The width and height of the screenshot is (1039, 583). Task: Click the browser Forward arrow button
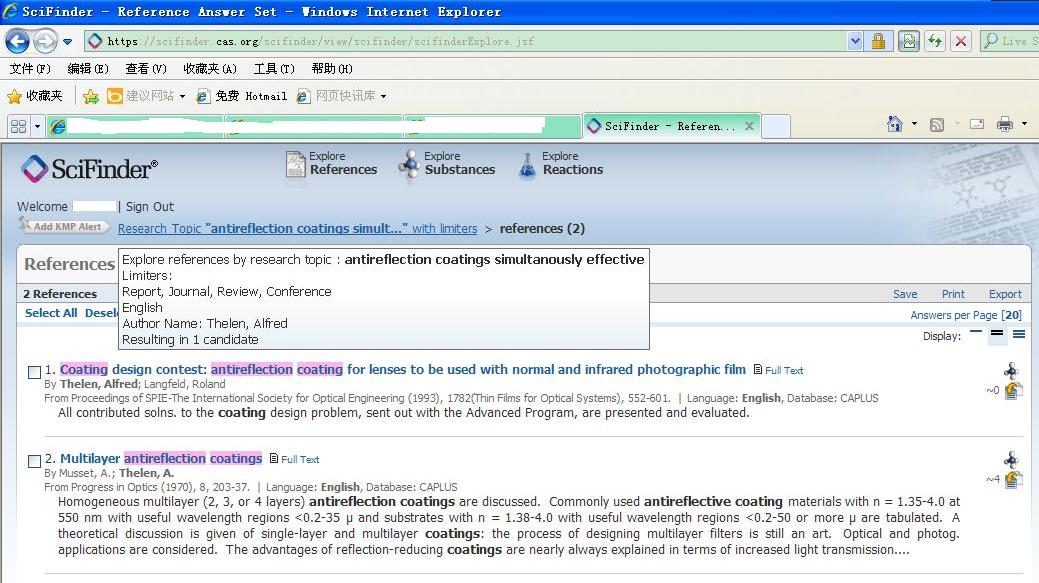tap(45, 41)
